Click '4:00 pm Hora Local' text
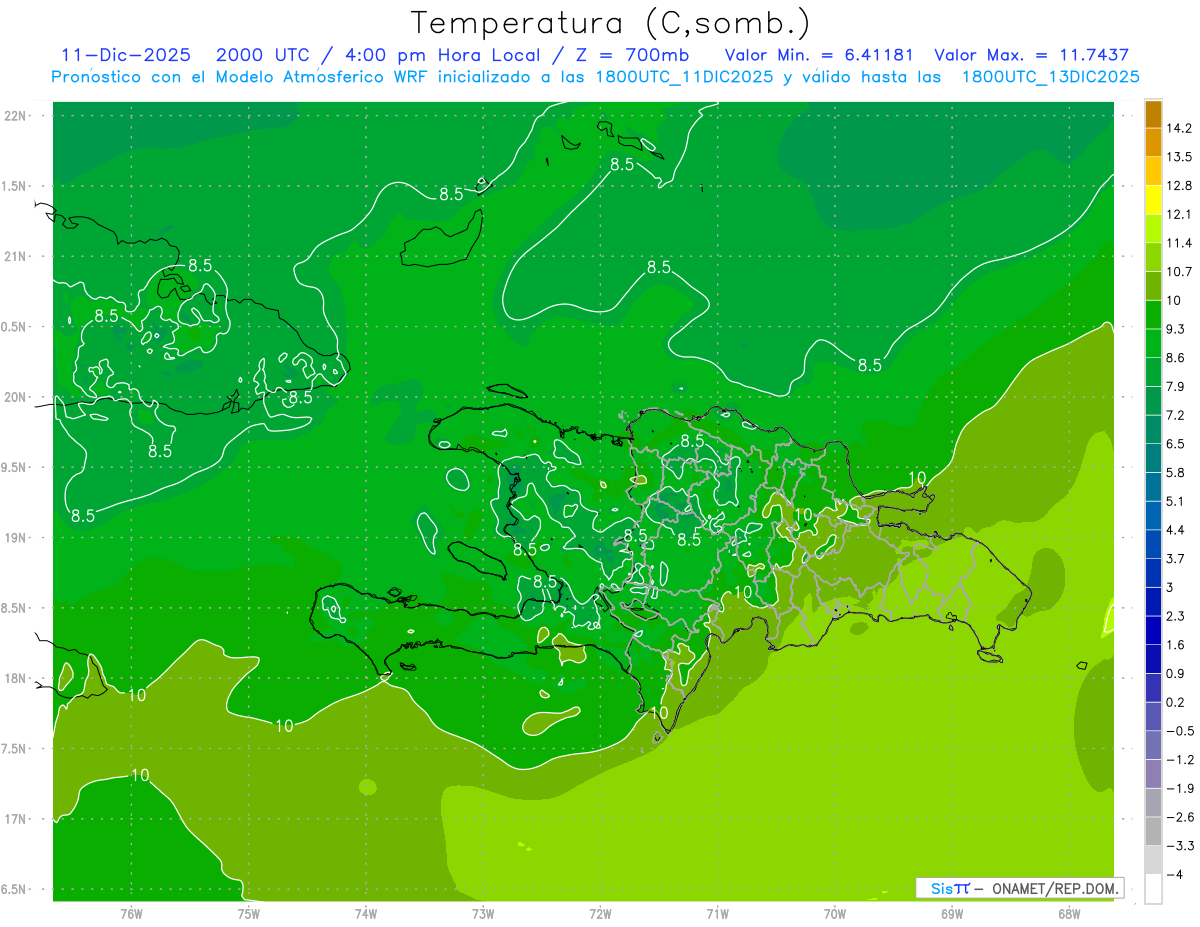Viewport: 1200px width, 927px height. click(442, 55)
